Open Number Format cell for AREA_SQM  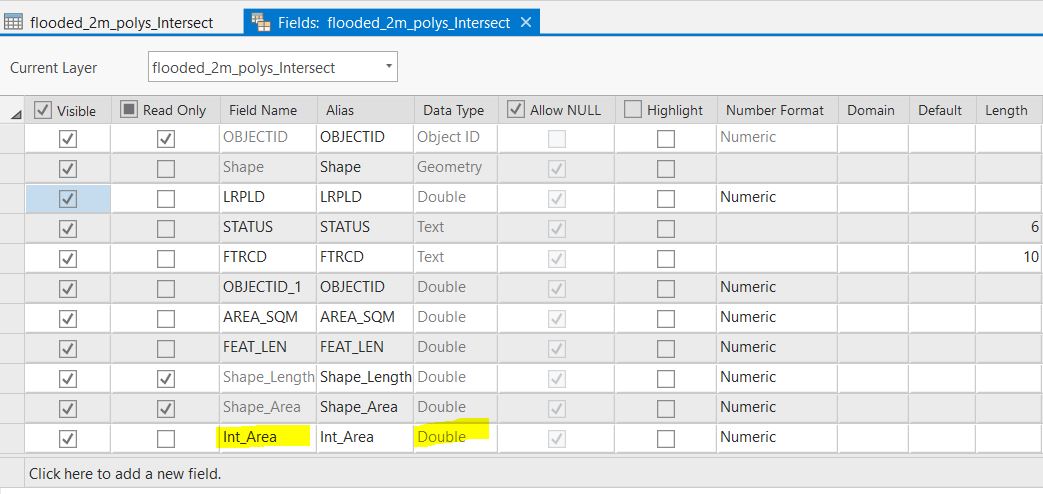click(776, 317)
